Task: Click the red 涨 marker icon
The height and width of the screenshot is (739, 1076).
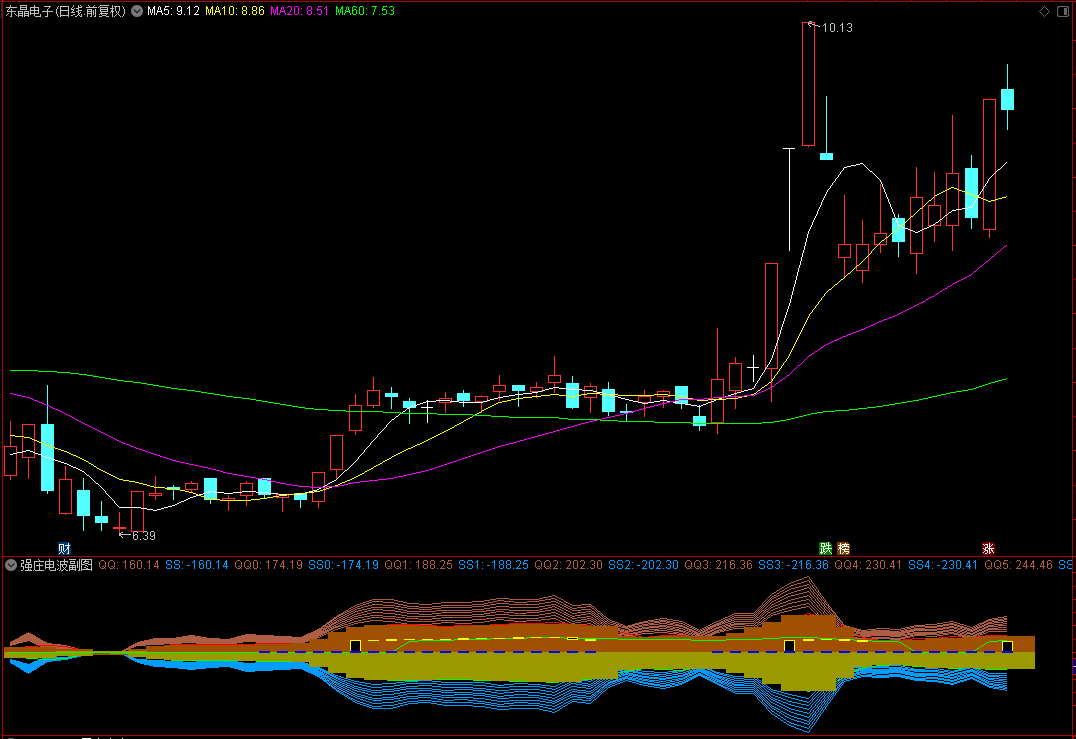Action: click(988, 548)
